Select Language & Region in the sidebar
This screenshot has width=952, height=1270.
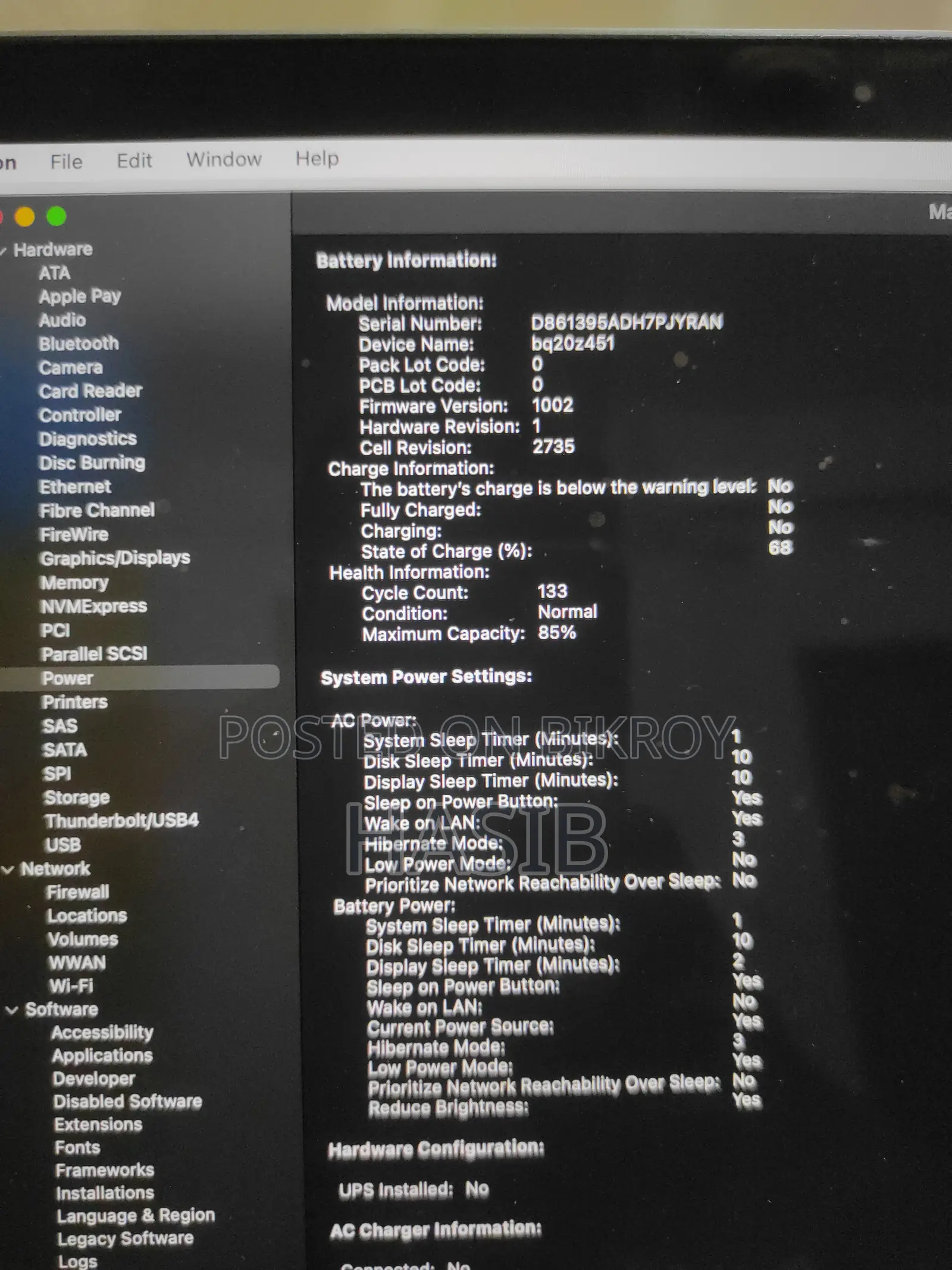pyautogui.click(x=136, y=1216)
